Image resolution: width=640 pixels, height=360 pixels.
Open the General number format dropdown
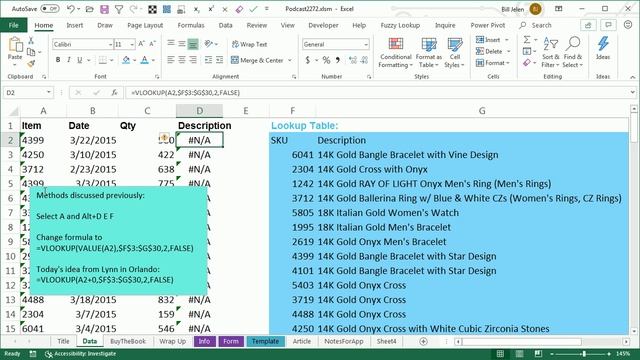(x=365, y=44)
